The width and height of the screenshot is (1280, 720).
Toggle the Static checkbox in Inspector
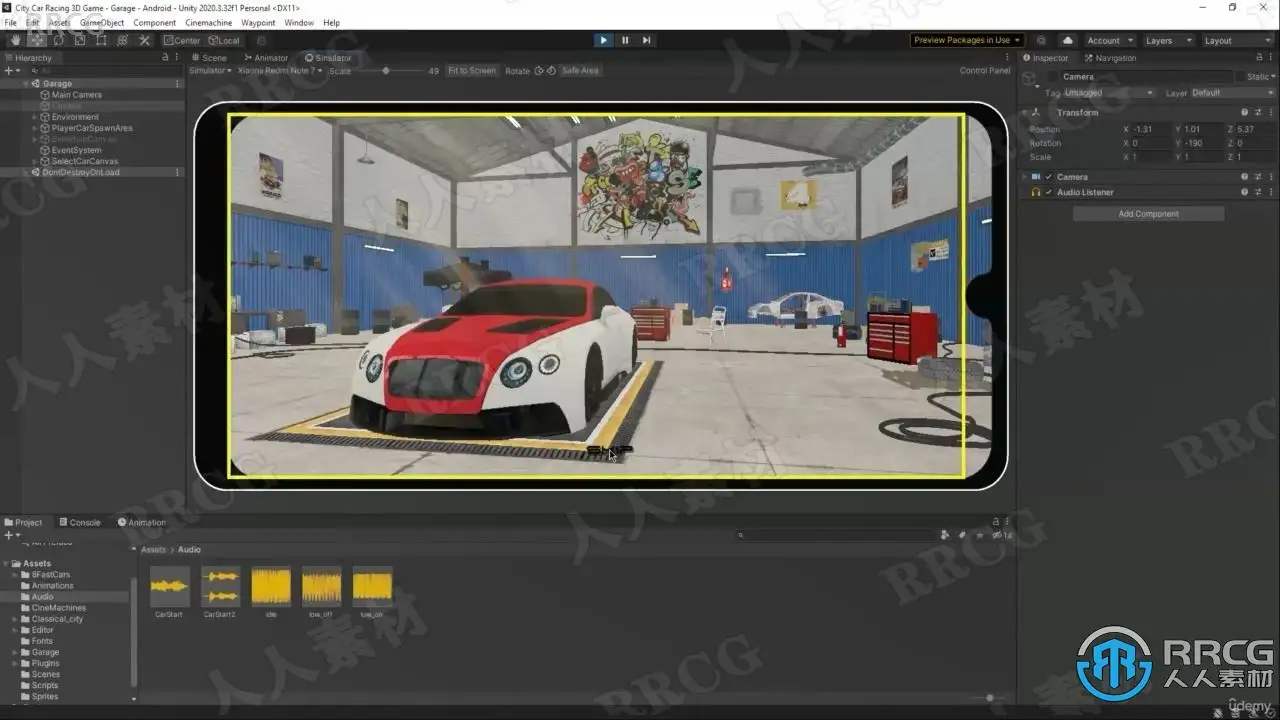pos(1240,77)
